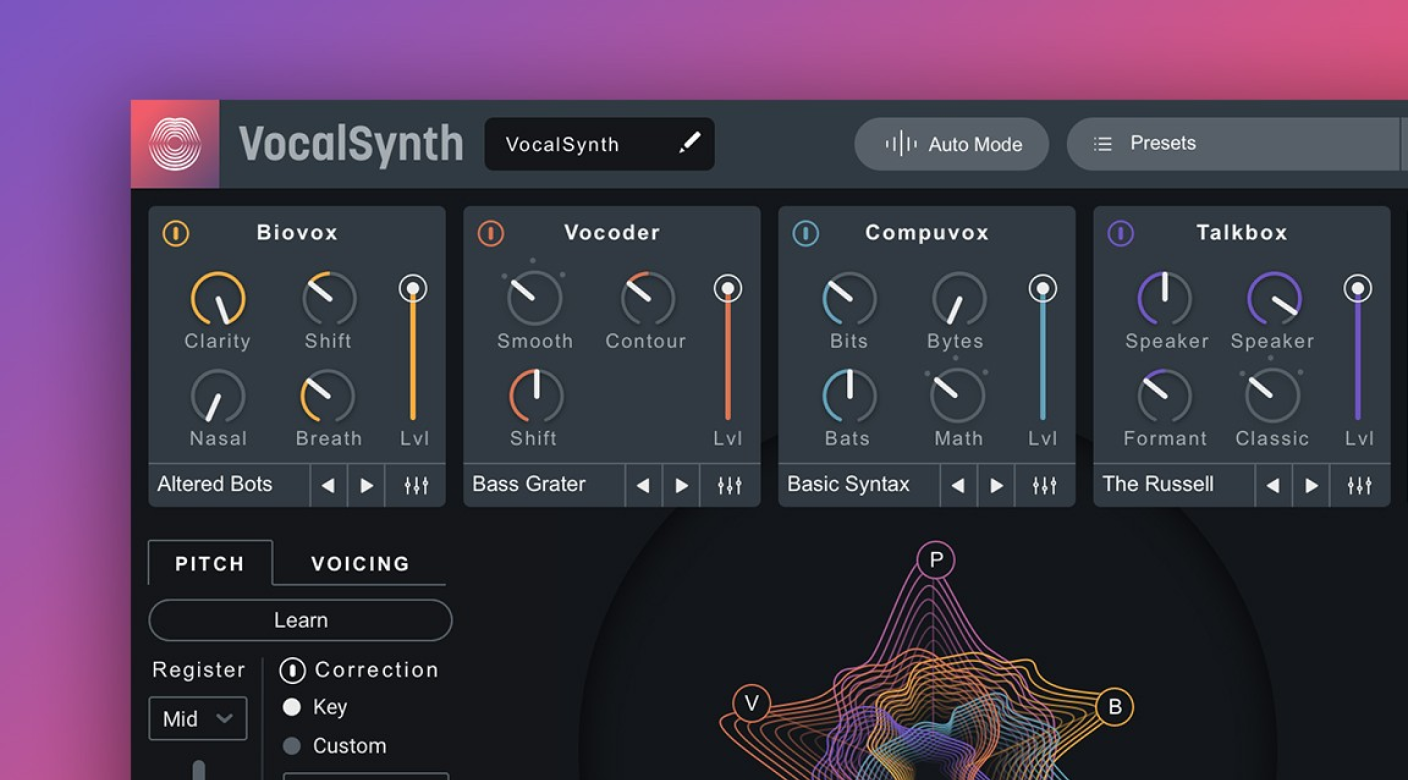Go to previous Compuvox preset
Viewport: 1408px width, 780px height.
tap(958, 486)
